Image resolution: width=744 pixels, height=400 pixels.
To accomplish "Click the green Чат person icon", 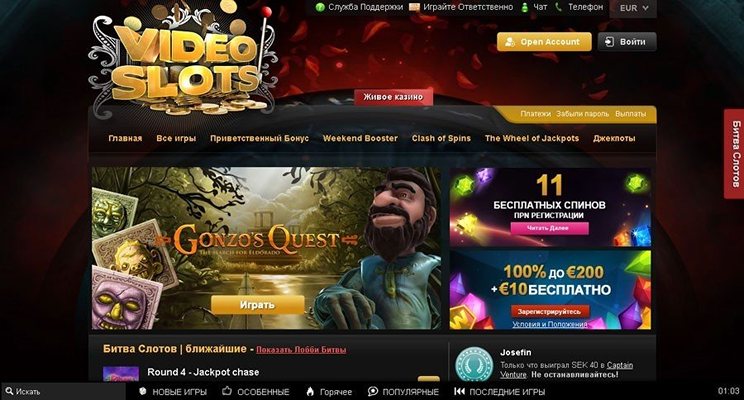I will coord(524,8).
